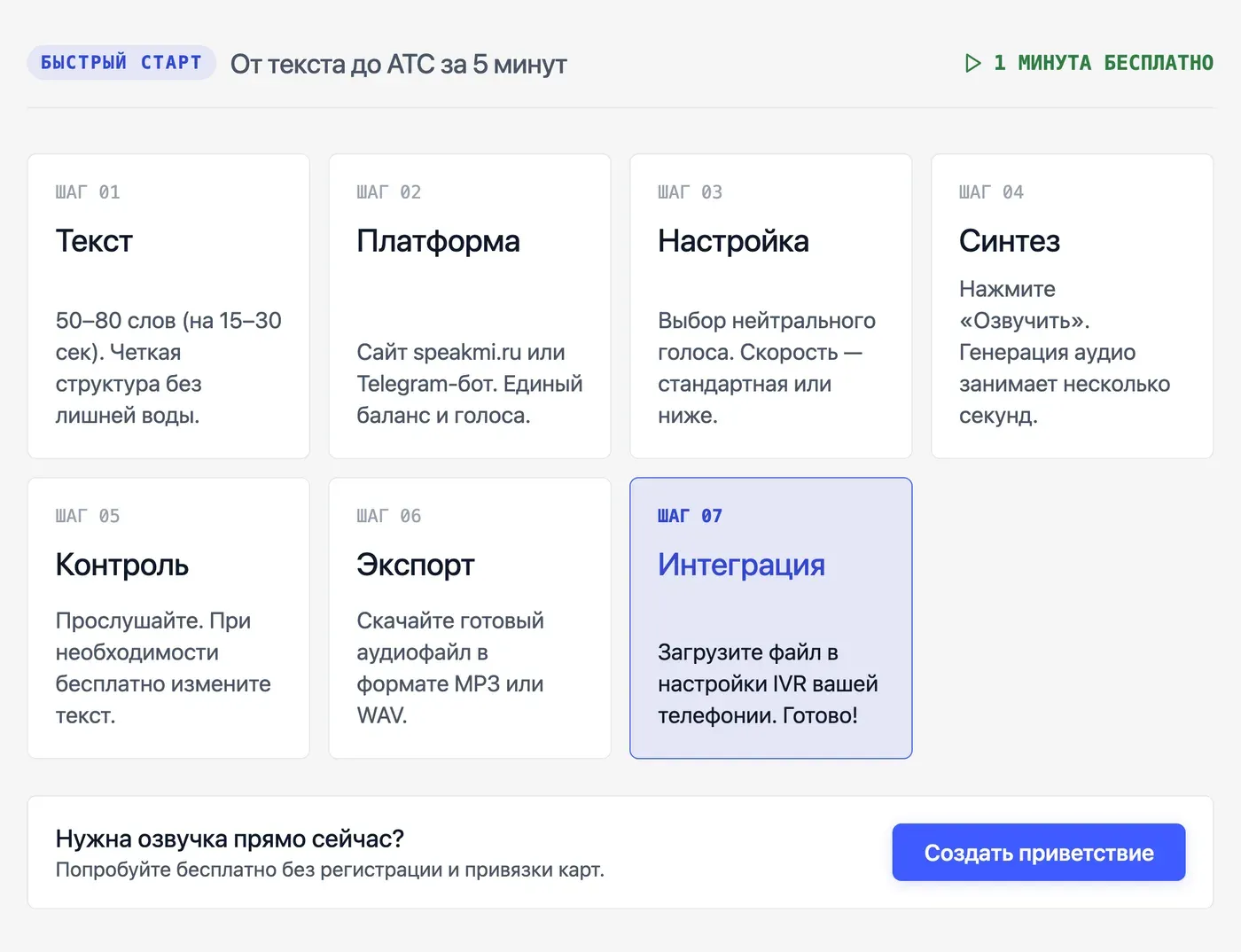Click the highlighted 'ШАГ 07' label
The width and height of the screenshot is (1241, 952).
click(691, 516)
